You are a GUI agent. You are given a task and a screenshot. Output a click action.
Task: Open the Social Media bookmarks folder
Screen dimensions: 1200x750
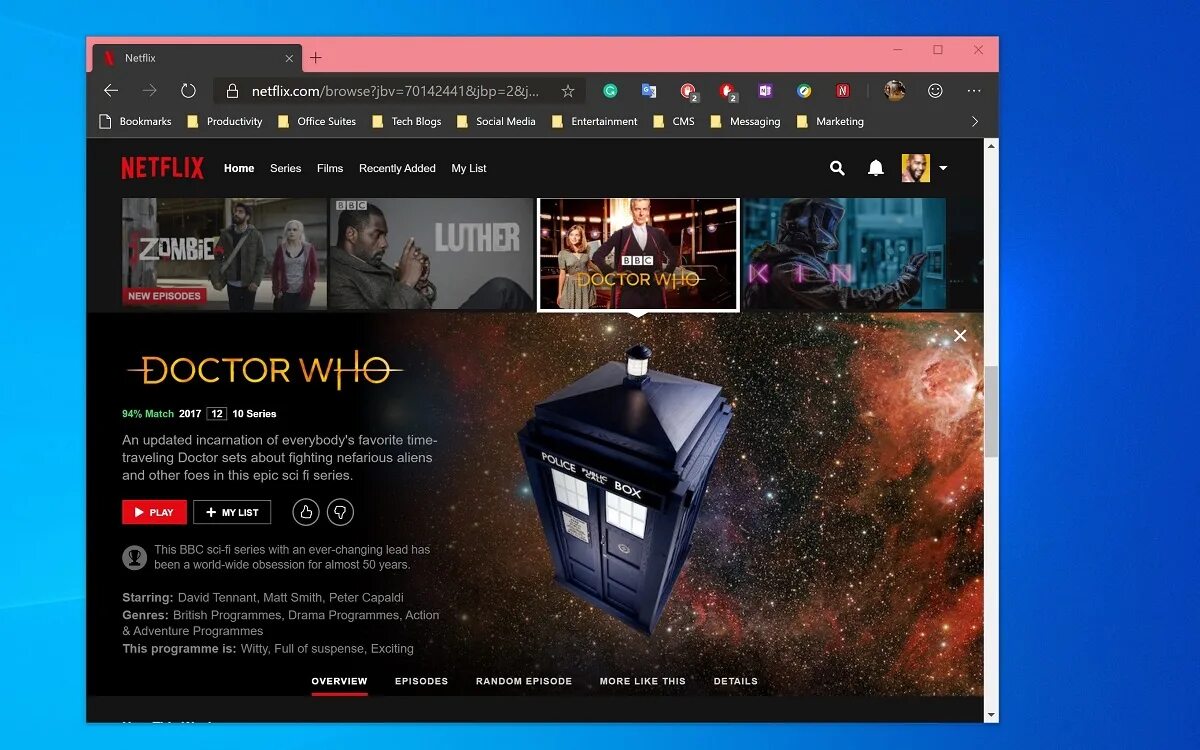tap(496, 122)
